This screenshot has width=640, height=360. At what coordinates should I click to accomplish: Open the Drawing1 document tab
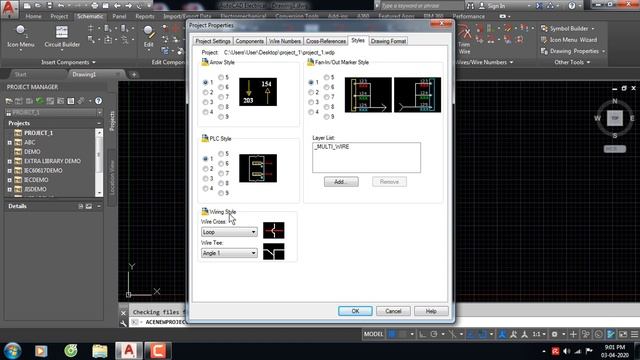coord(84,74)
